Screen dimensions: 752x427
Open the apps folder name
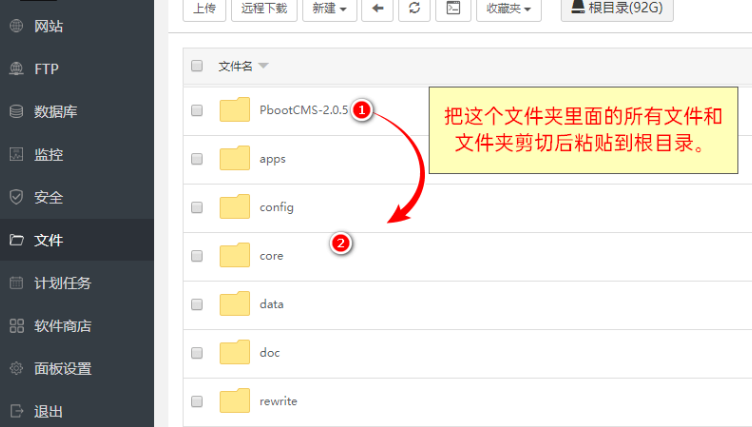[x=272, y=160]
